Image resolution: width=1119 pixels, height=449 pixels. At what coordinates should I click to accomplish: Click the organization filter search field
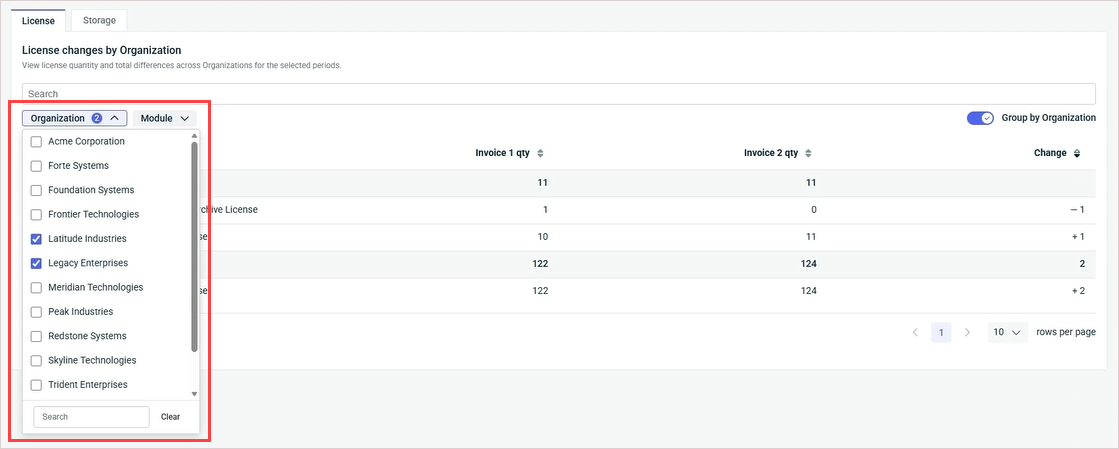91,417
